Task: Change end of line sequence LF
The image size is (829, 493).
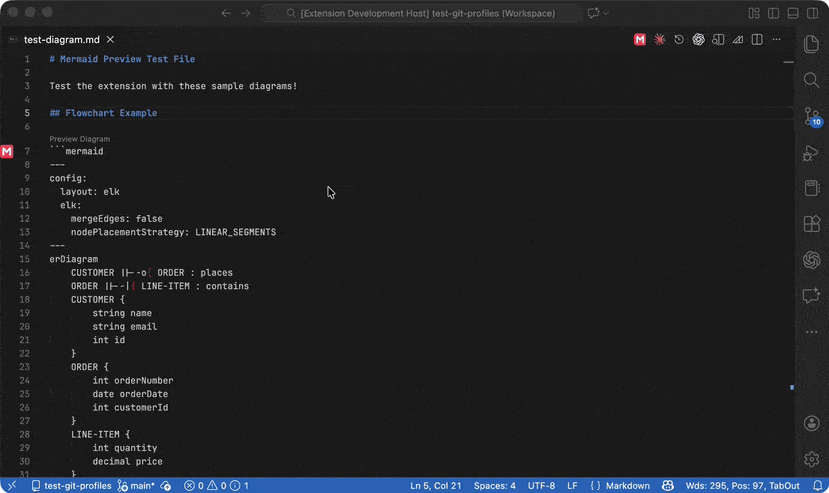Action: [x=572, y=486]
